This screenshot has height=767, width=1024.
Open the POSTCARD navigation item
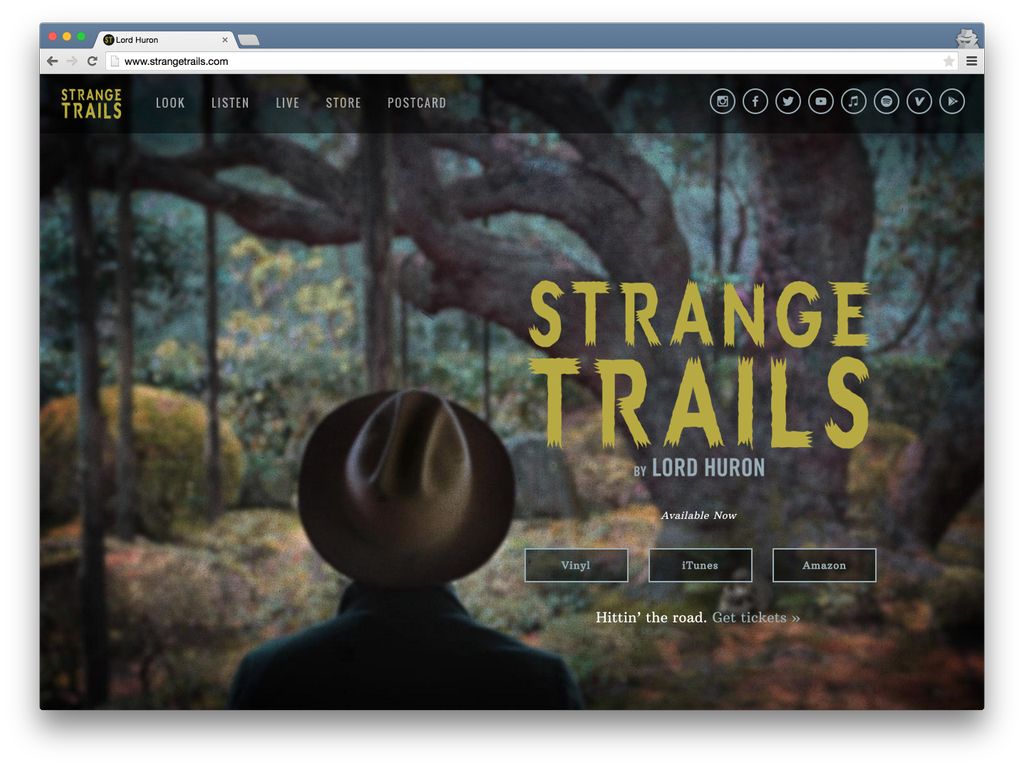click(417, 103)
